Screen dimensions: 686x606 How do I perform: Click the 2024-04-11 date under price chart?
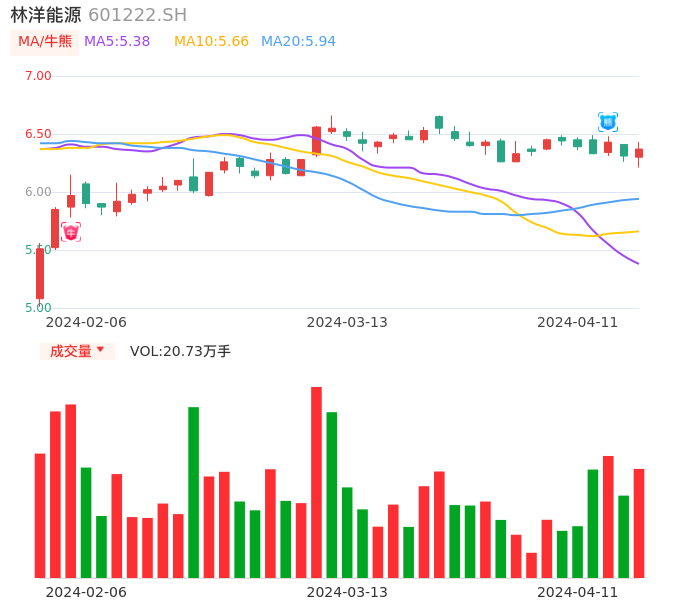(x=578, y=322)
